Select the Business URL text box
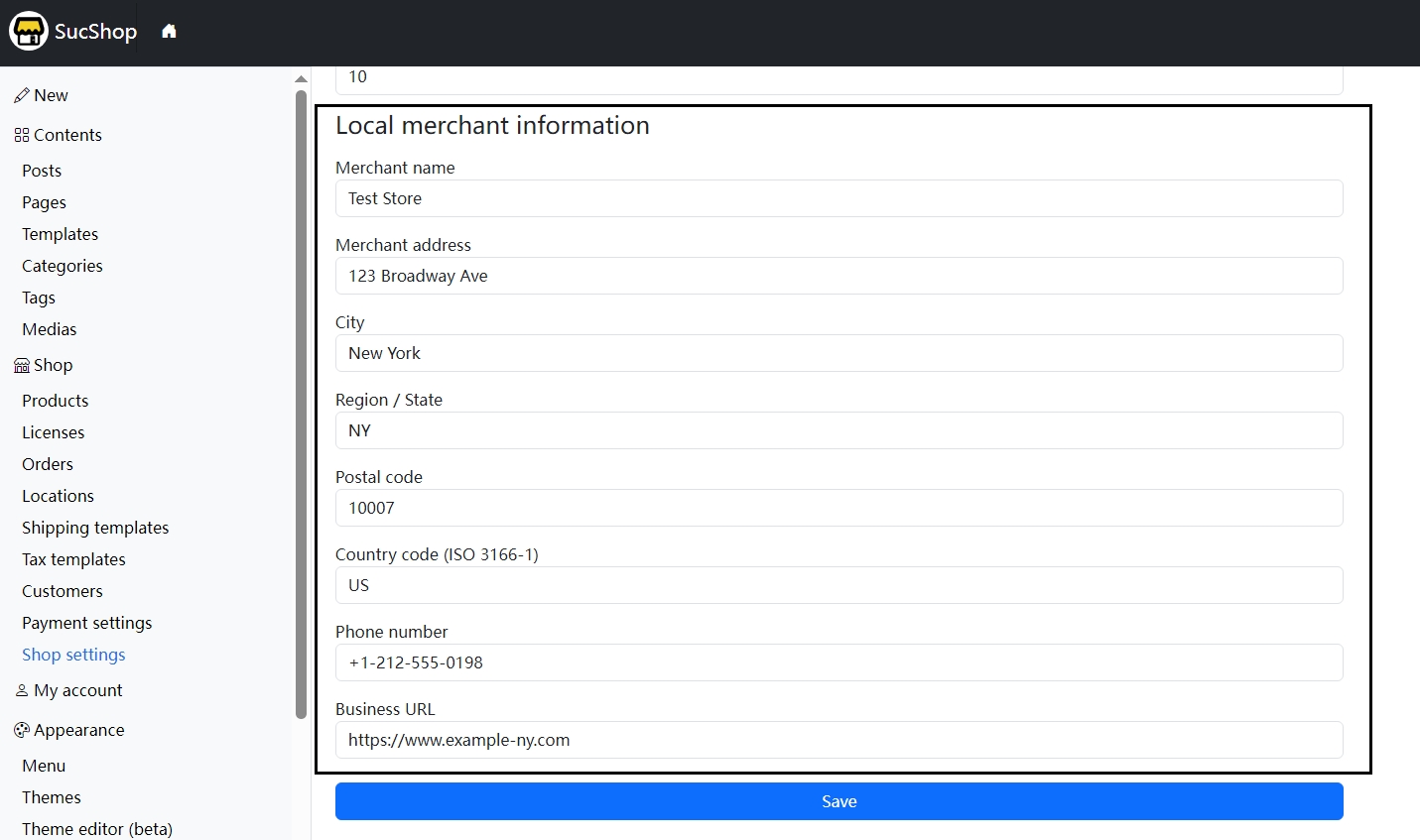Image resolution: width=1420 pixels, height=840 pixels. 839,740
